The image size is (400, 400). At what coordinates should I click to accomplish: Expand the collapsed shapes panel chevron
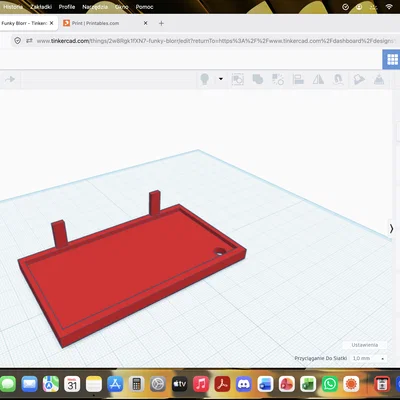tap(391, 229)
